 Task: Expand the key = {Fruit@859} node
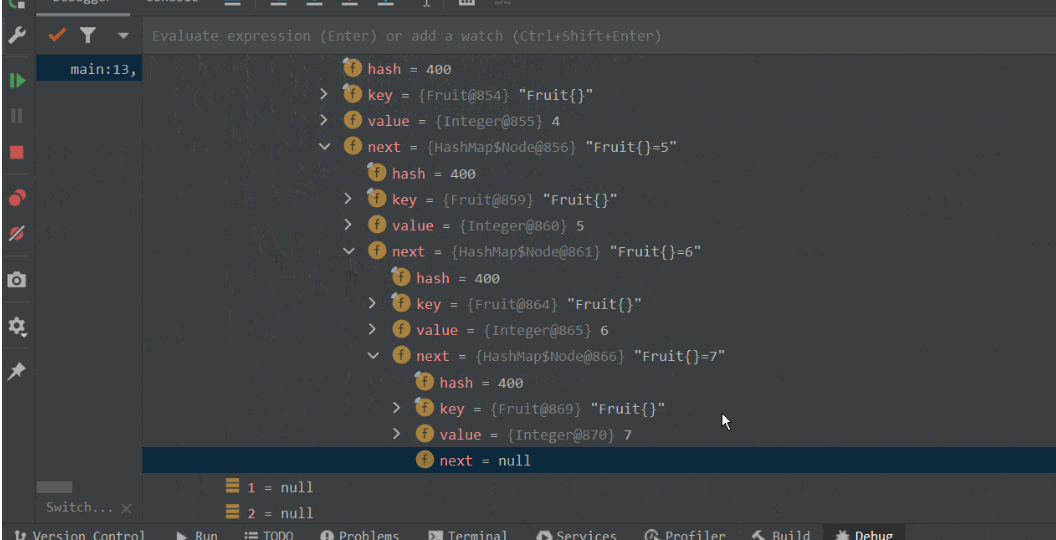pos(348,199)
